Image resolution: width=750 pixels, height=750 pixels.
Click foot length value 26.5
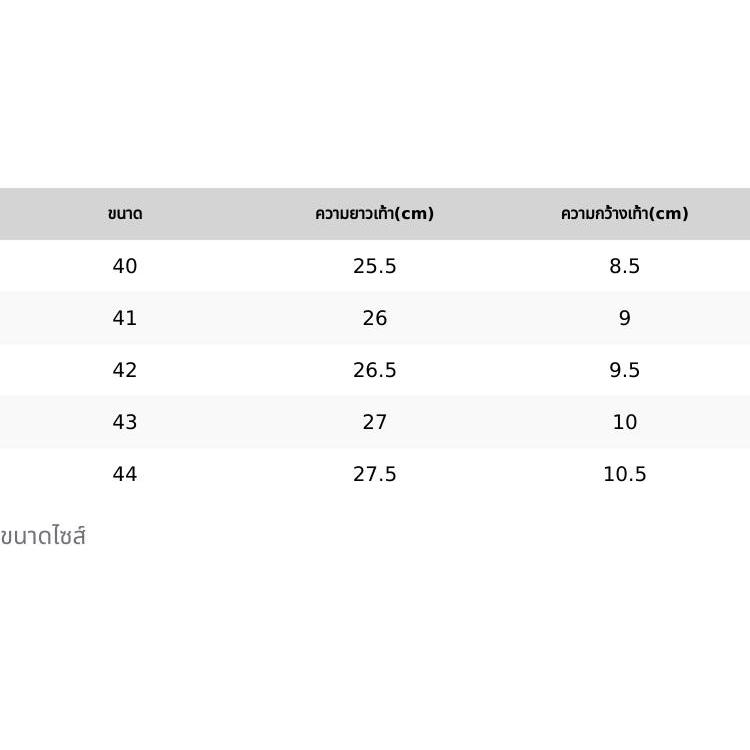pyautogui.click(x=375, y=370)
